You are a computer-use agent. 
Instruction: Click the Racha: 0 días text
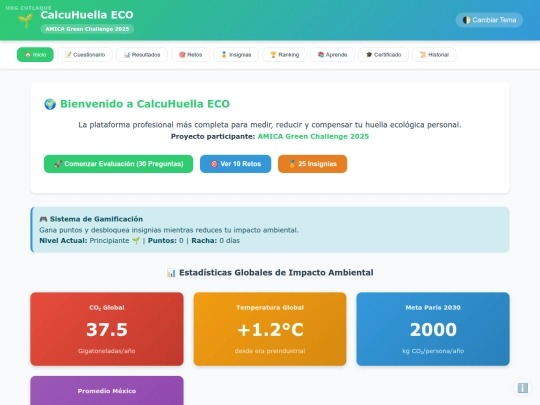(x=216, y=240)
